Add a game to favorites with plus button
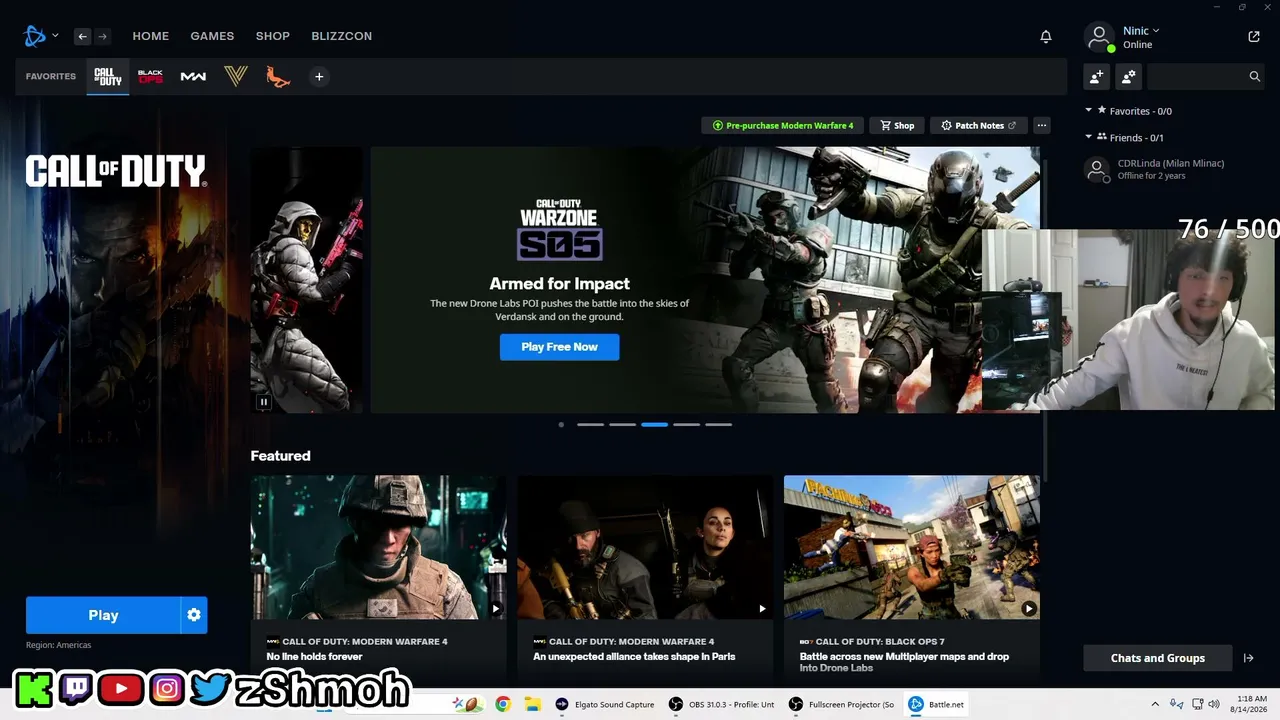1280x720 pixels. click(319, 76)
